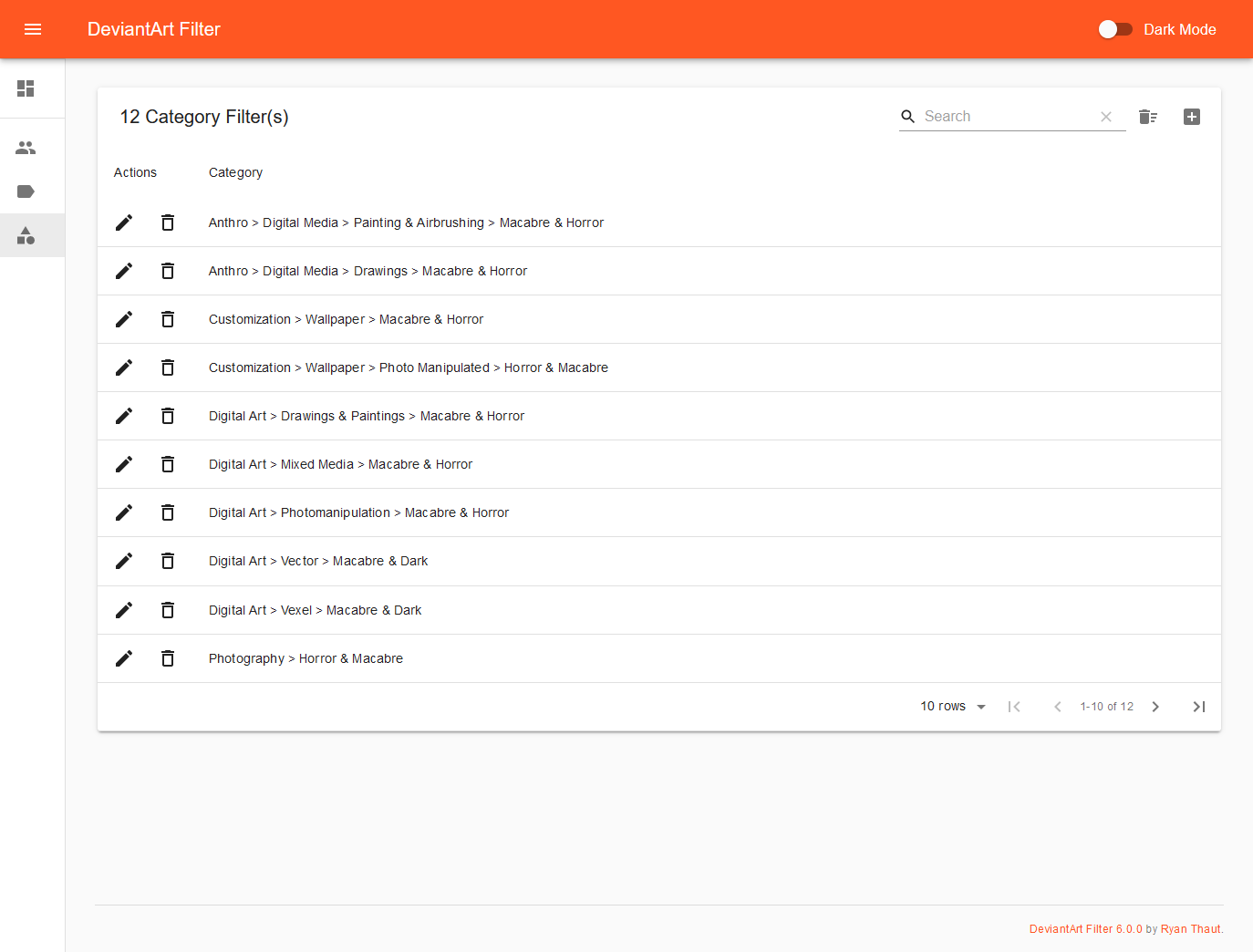Image resolution: width=1253 pixels, height=952 pixels.
Task: Add a new category filter
Action: pos(1191,117)
